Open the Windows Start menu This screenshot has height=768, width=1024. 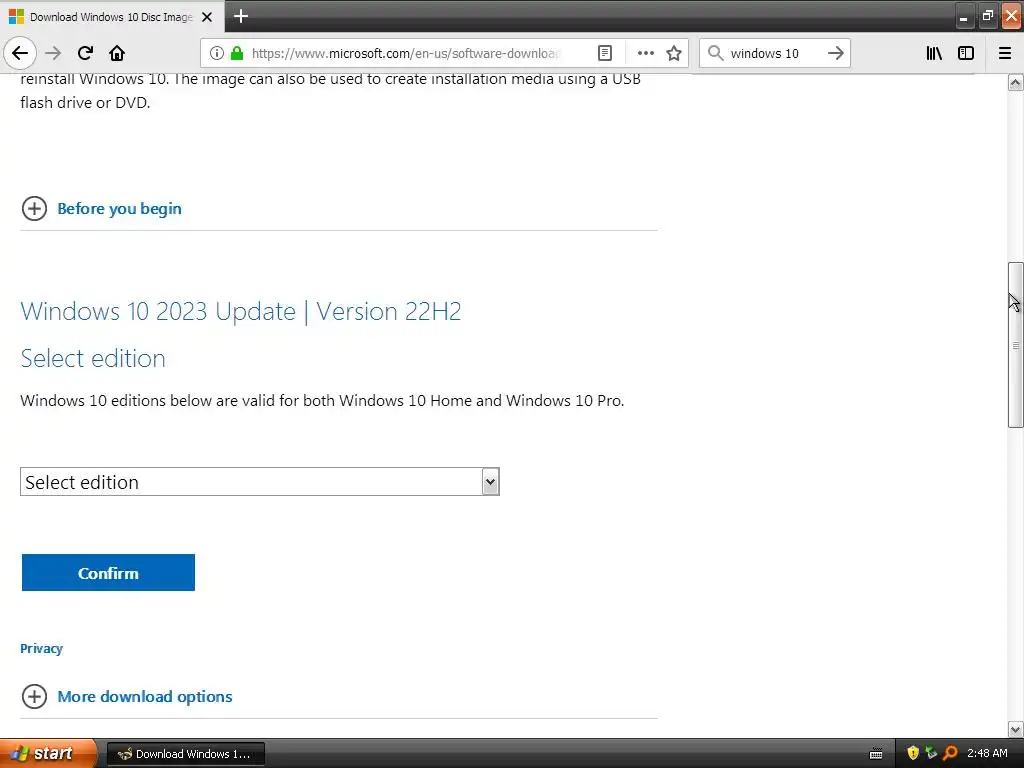[x=48, y=754]
